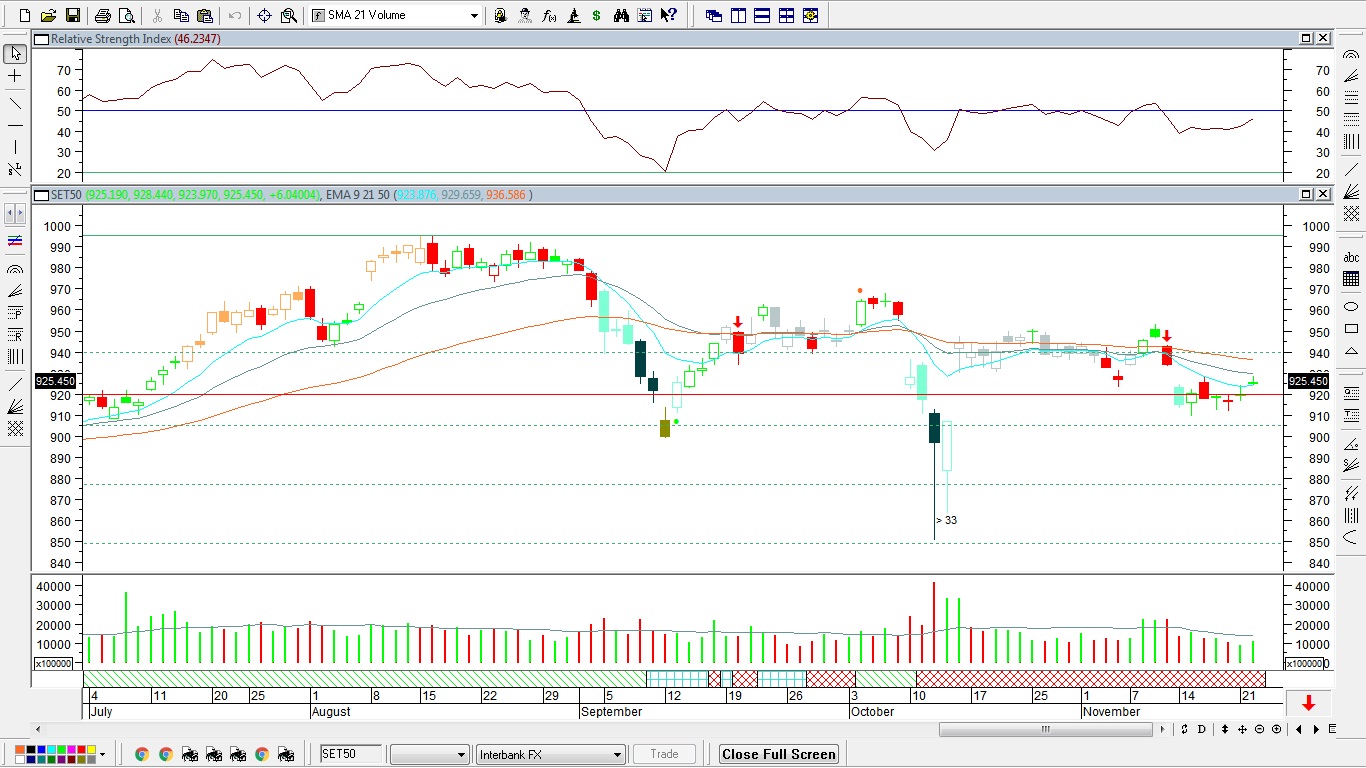Click the Paste clipboard icon
The image size is (1366, 768).
click(205, 15)
